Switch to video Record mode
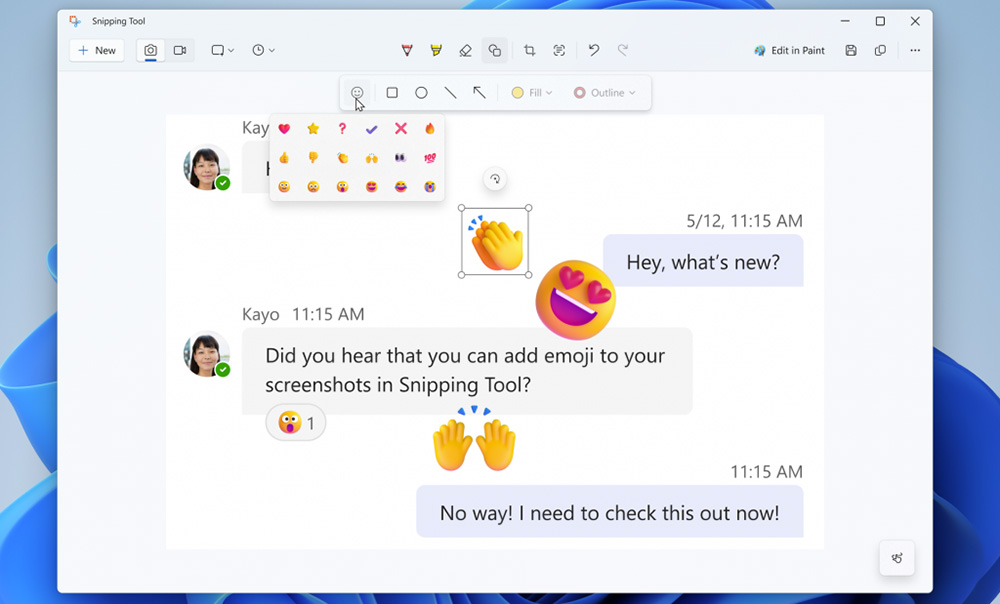The image size is (1000, 604). tap(180, 50)
